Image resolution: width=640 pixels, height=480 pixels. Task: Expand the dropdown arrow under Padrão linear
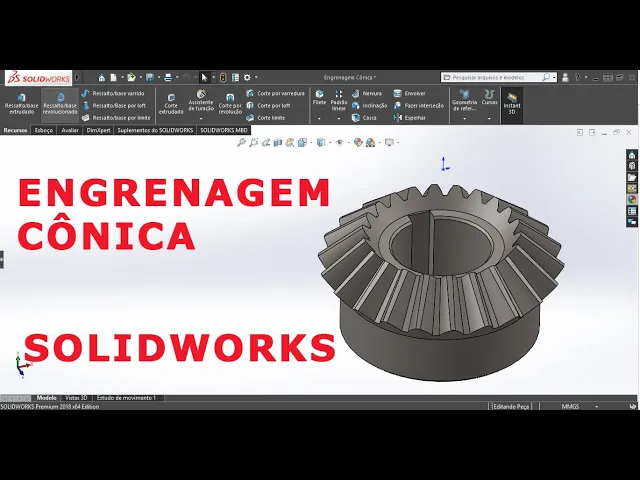click(x=339, y=119)
